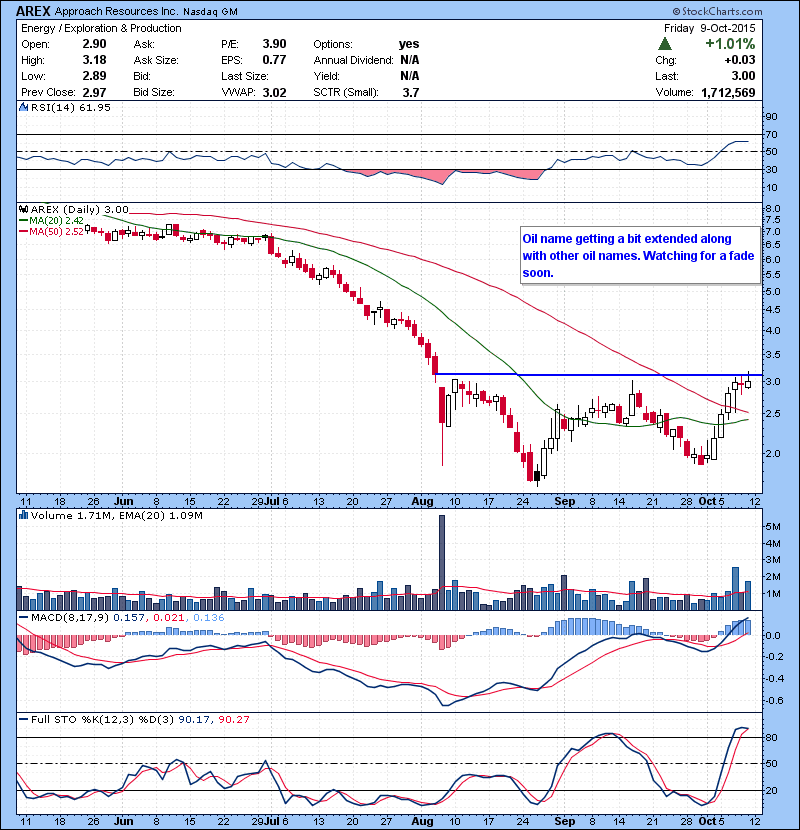This screenshot has height=830, width=800.
Task: Click the Annual Dividend N/A value
Action: tap(410, 60)
